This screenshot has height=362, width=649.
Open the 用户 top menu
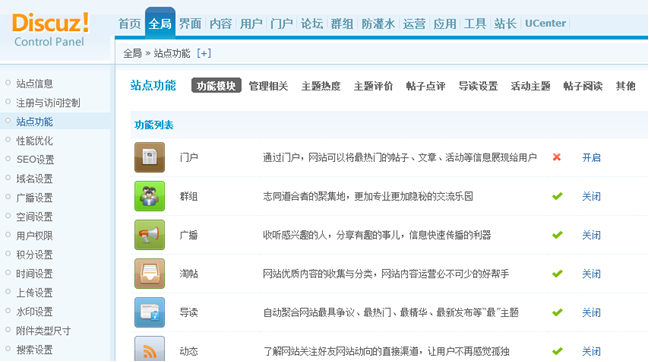pos(251,24)
